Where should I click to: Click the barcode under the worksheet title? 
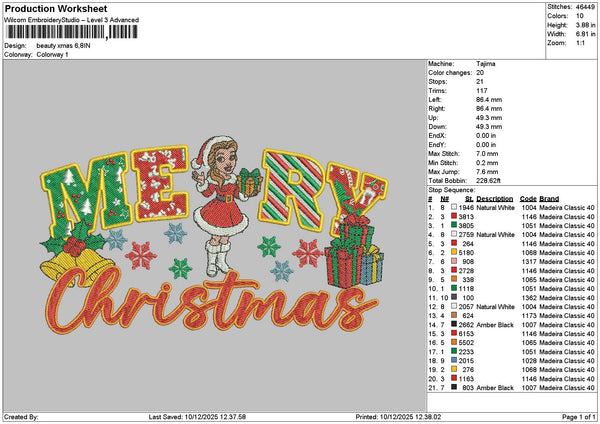[72, 32]
